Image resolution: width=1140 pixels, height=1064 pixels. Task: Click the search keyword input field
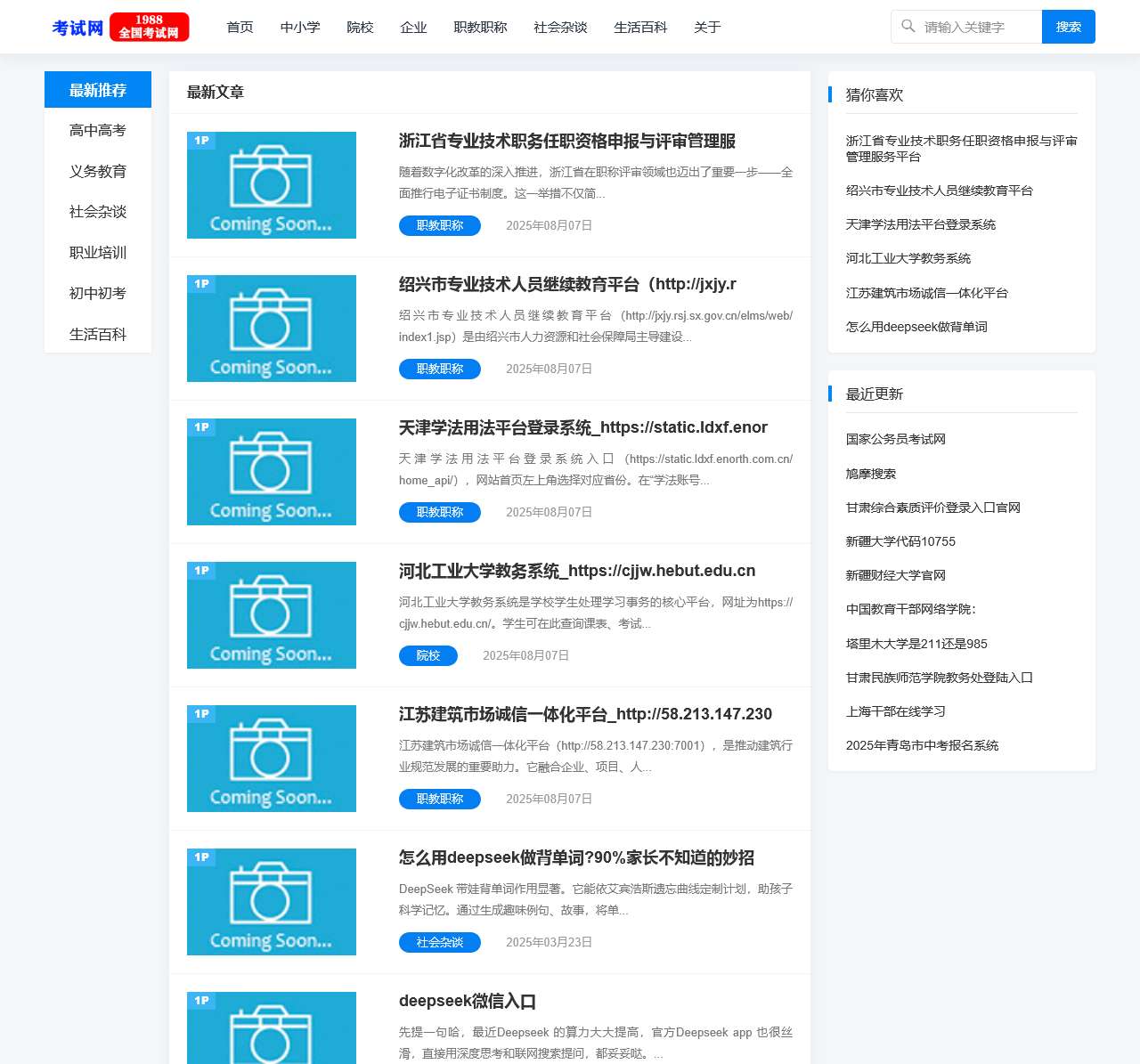(x=975, y=27)
